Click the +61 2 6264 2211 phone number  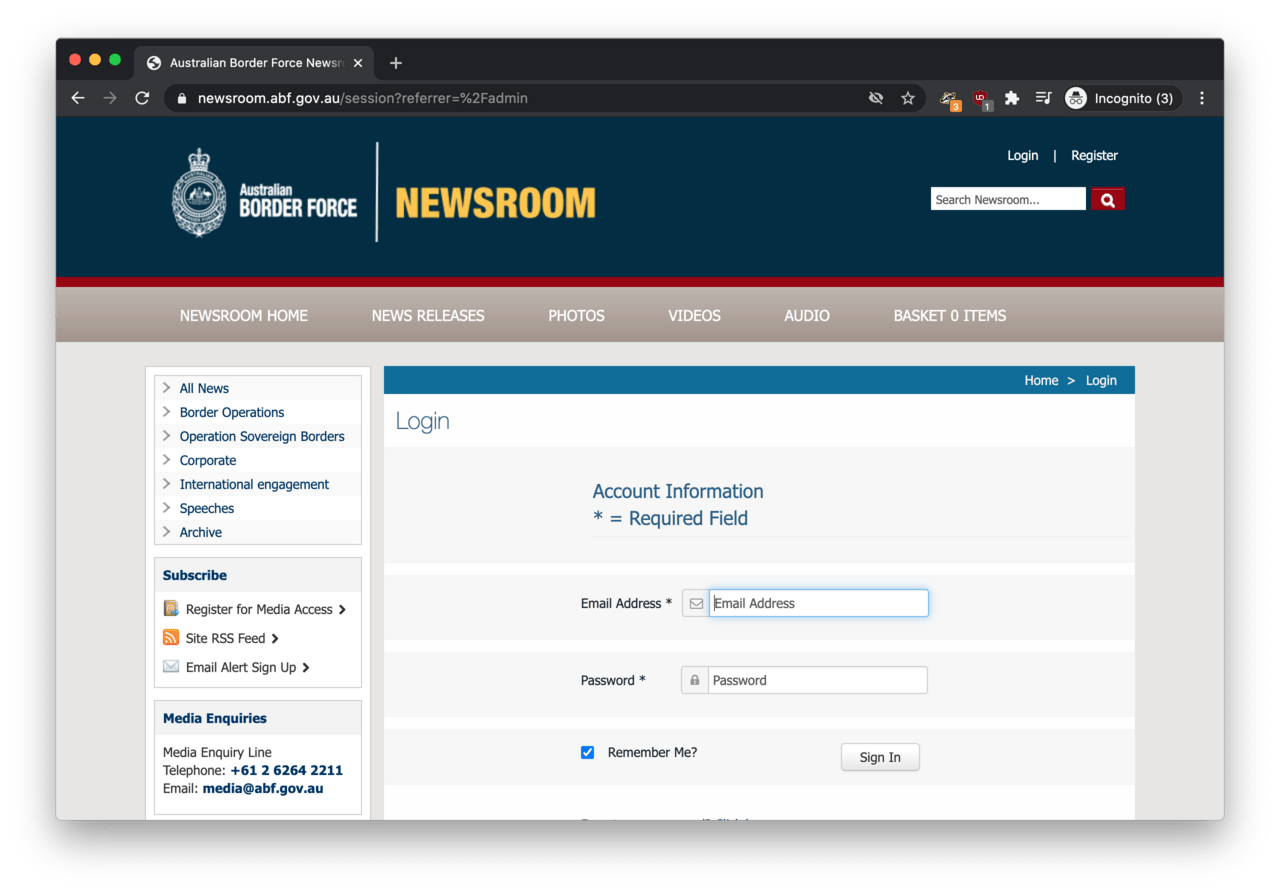coord(286,770)
